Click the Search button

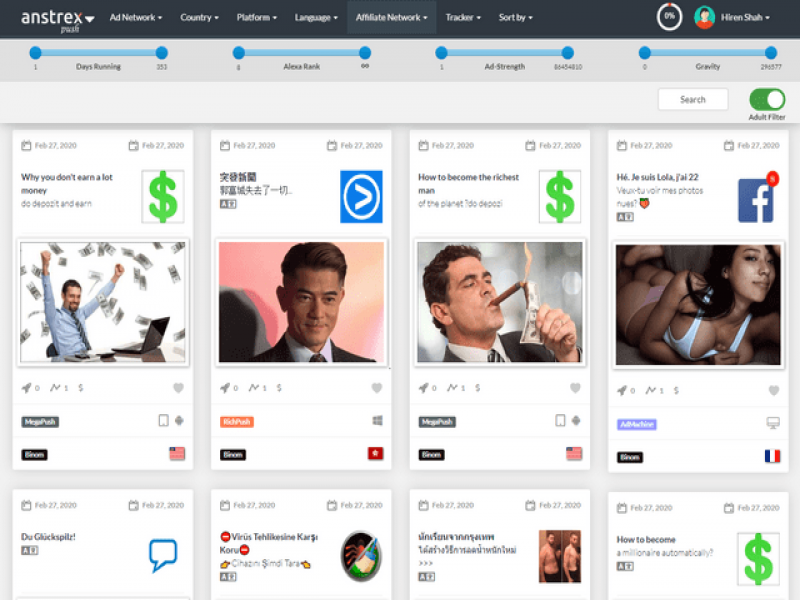coord(693,99)
